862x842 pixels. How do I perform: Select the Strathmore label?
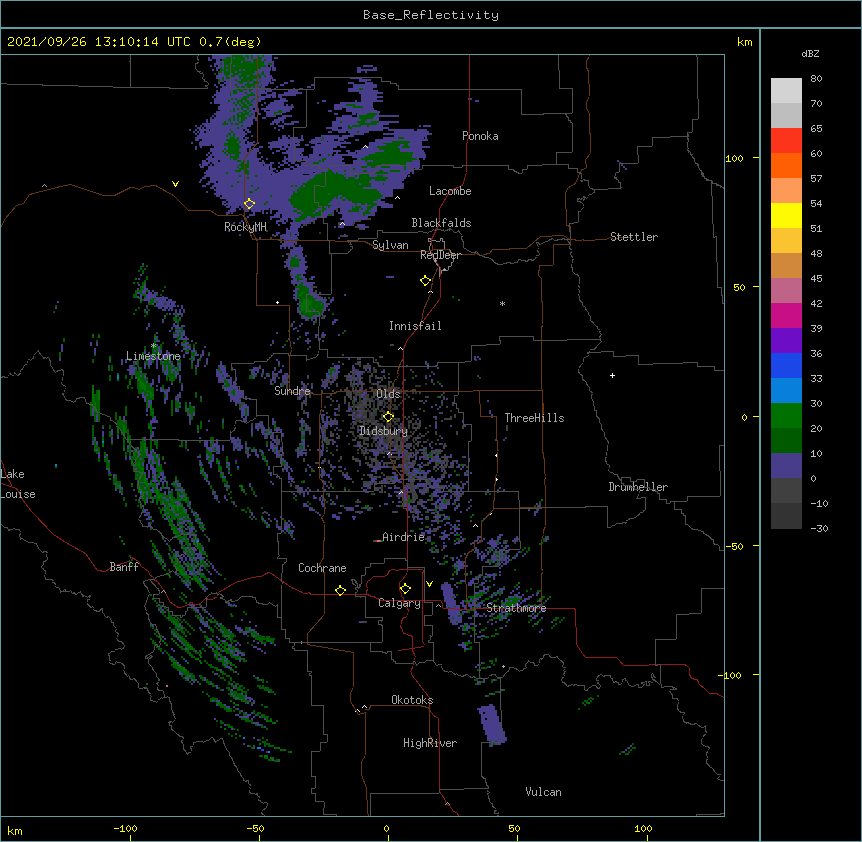coord(516,608)
